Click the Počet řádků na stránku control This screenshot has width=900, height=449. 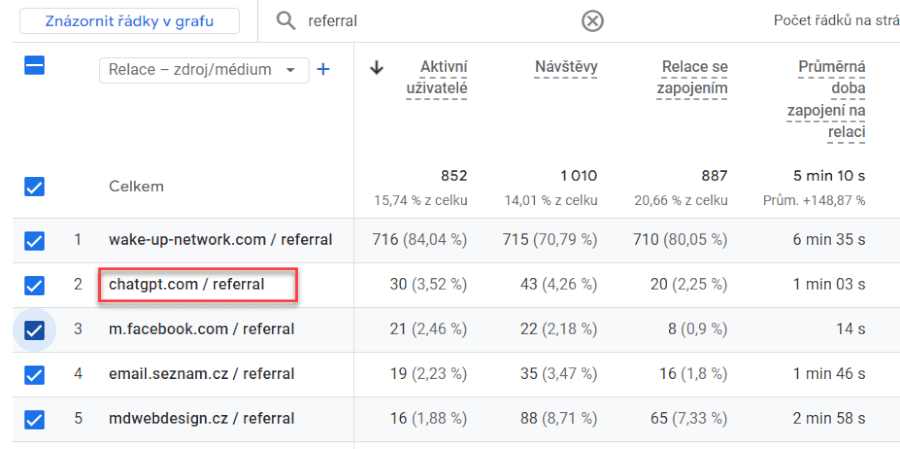click(x=836, y=21)
